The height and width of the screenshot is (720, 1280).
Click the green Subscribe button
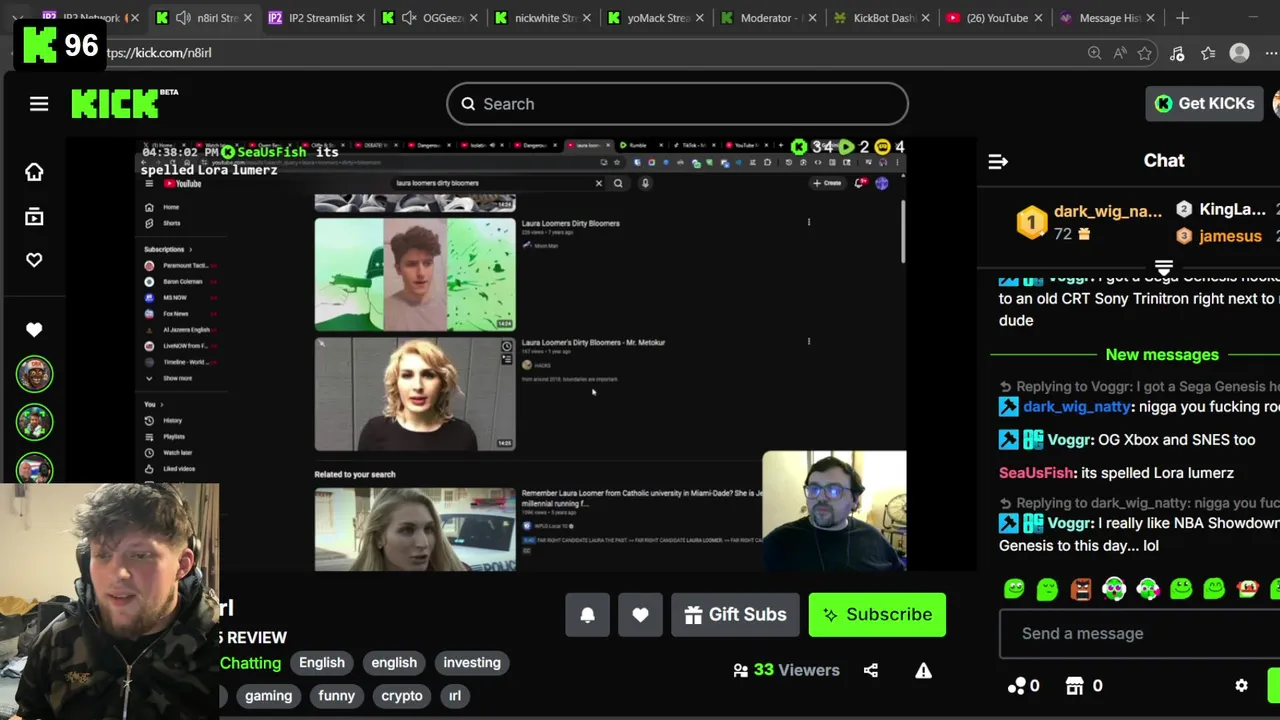(877, 615)
